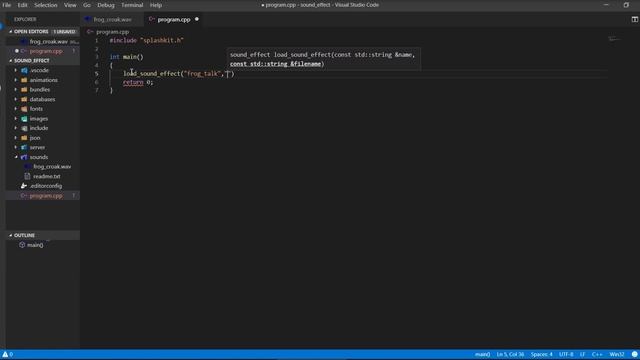The height and width of the screenshot is (360, 640).
Task: Click LF line ending in status bar
Action: point(582,354)
